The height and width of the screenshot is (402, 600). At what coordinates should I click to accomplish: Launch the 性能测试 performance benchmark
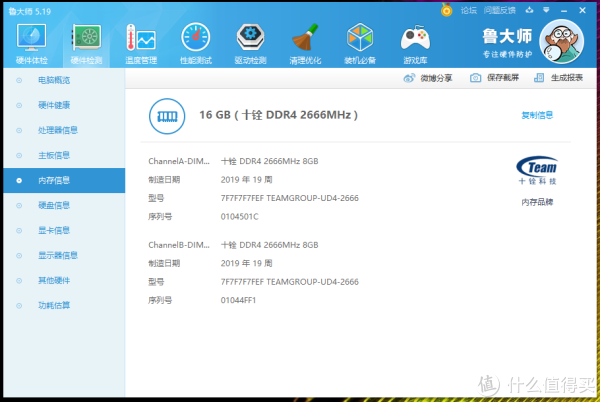pos(196,44)
